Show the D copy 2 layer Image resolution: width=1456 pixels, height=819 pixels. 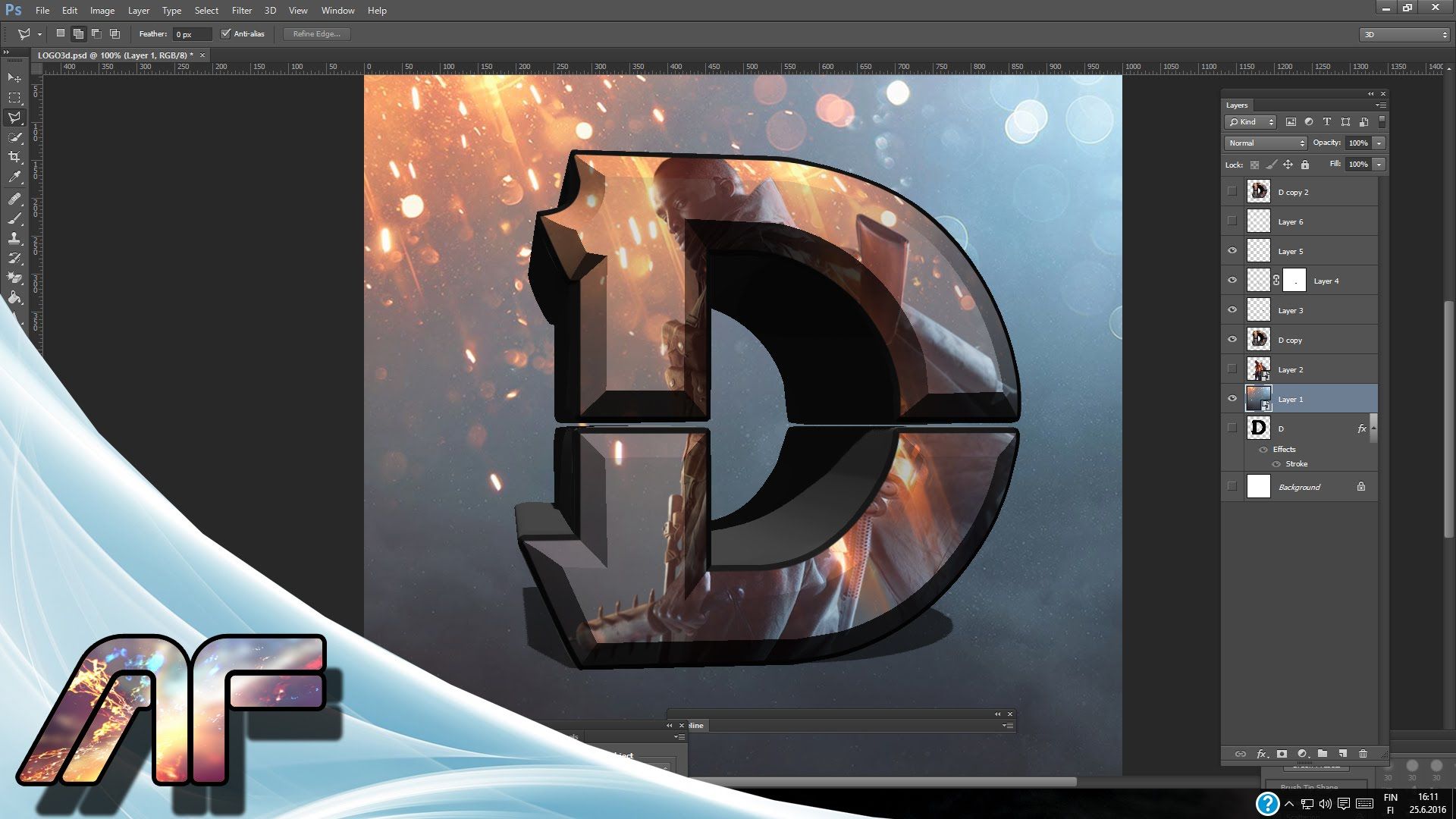(x=1232, y=192)
